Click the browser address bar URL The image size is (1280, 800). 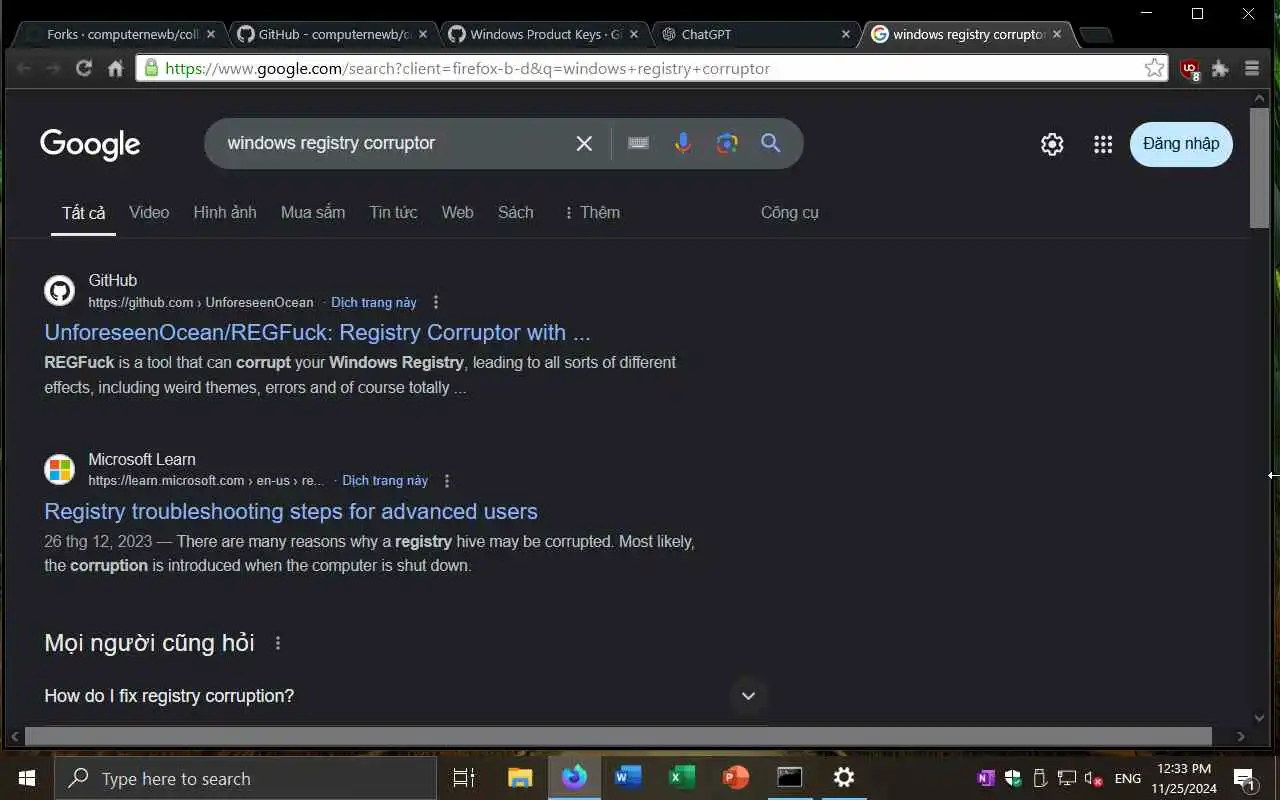(x=467, y=68)
